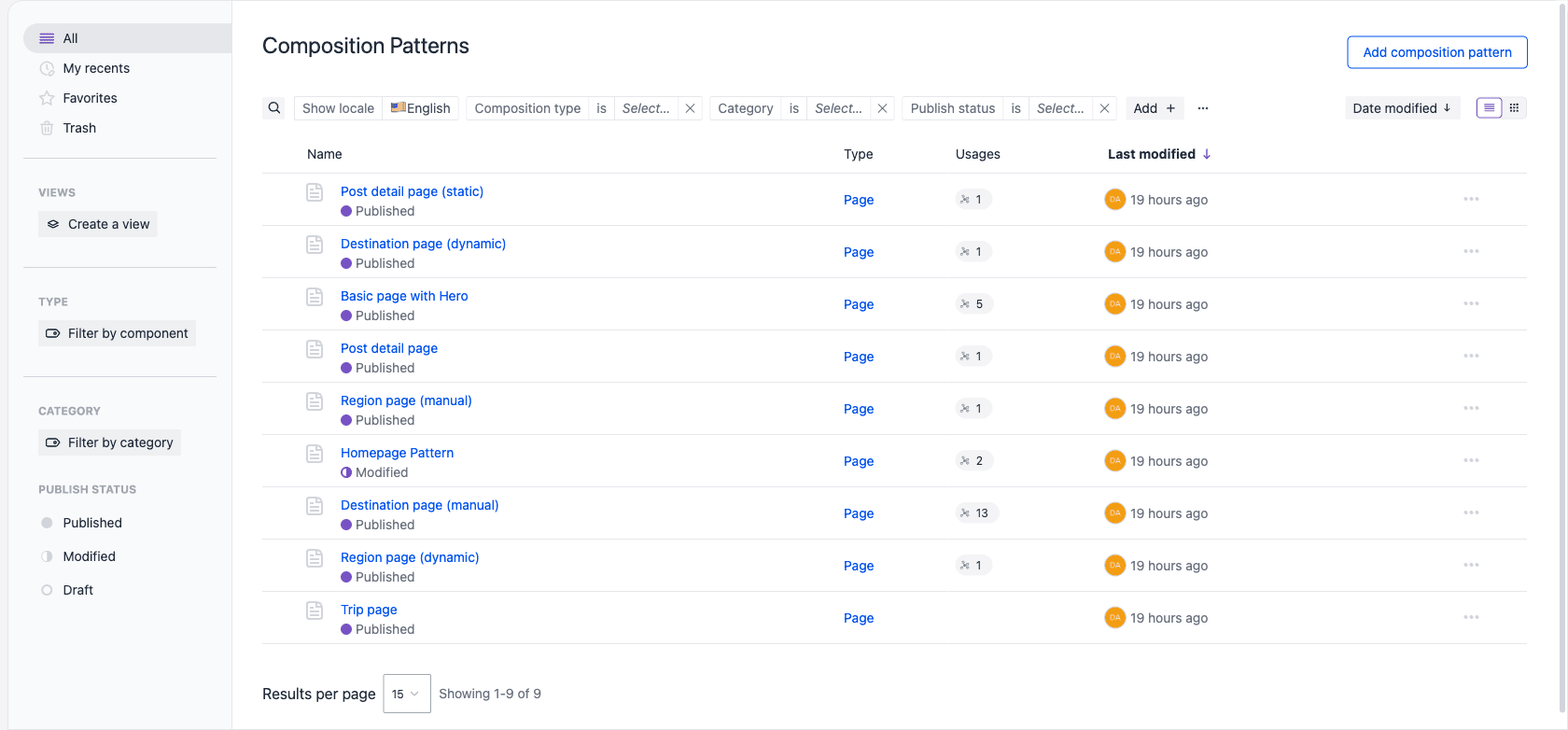Sort by Last modified column header
The height and width of the screenshot is (730, 1568).
pos(1159,154)
